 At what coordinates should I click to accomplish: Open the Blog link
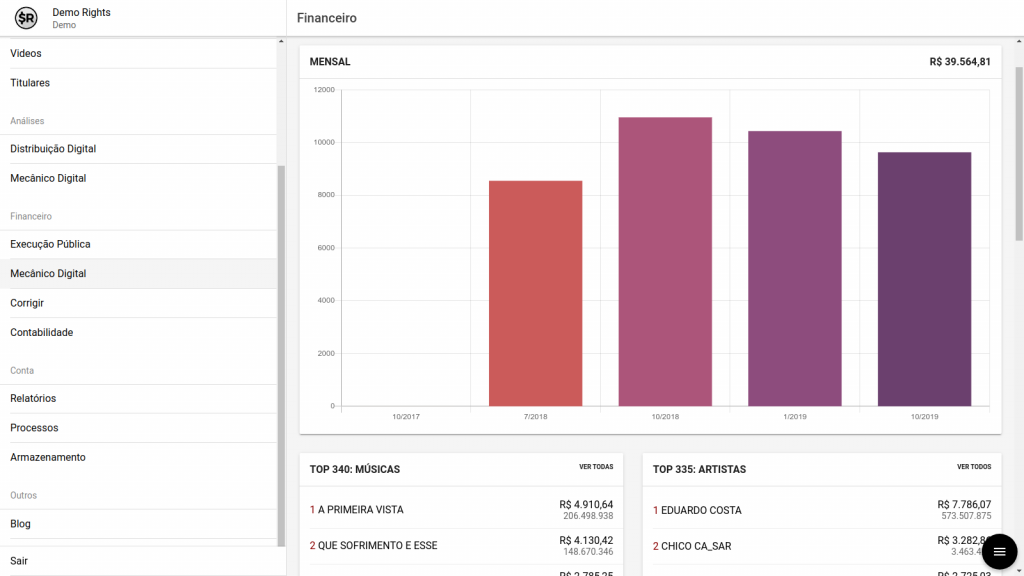[x=20, y=524]
